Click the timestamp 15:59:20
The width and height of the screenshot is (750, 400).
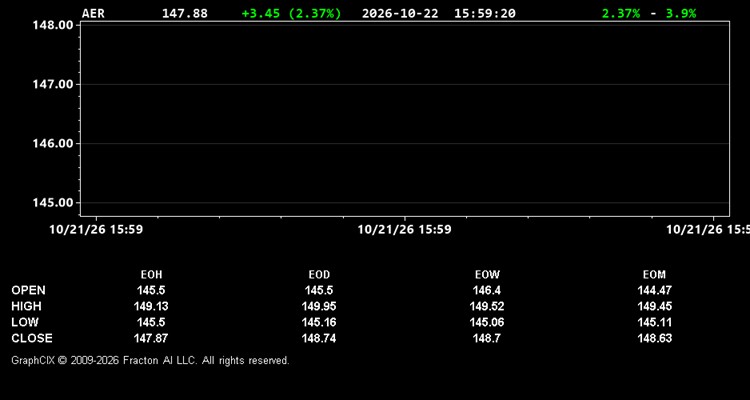tap(485, 13)
